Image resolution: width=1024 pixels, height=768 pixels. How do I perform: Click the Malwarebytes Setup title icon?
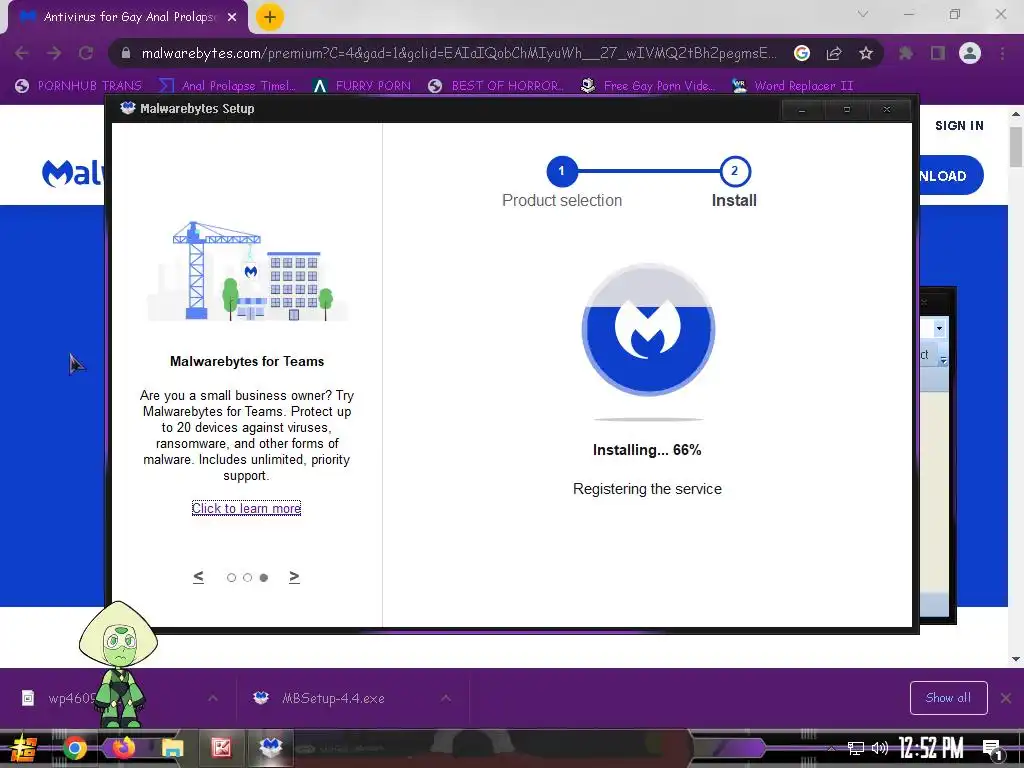(127, 108)
